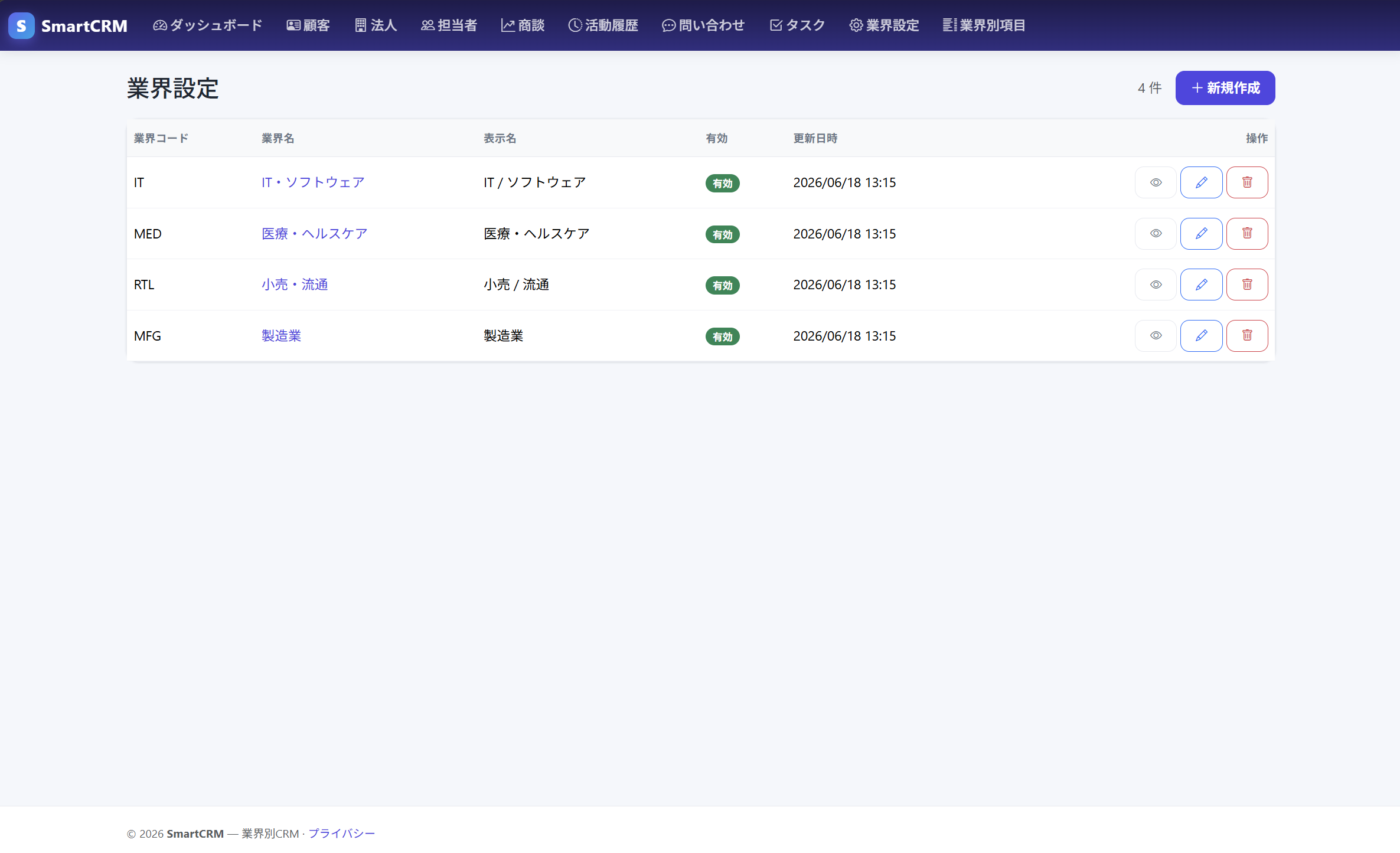This screenshot has height=853, width=1400.
Task: Open the 製造業 industry link
Action: point(281,336)
